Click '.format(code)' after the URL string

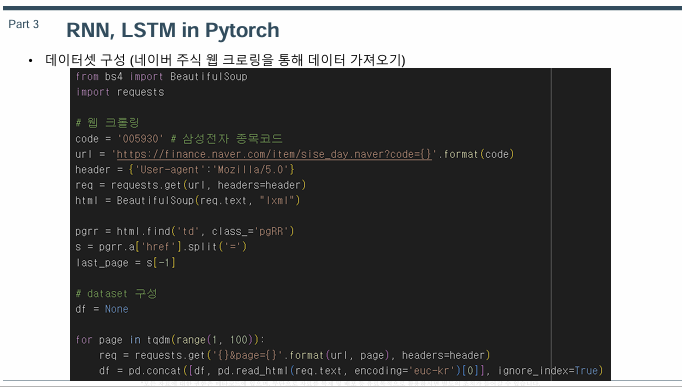pos(476,154)
